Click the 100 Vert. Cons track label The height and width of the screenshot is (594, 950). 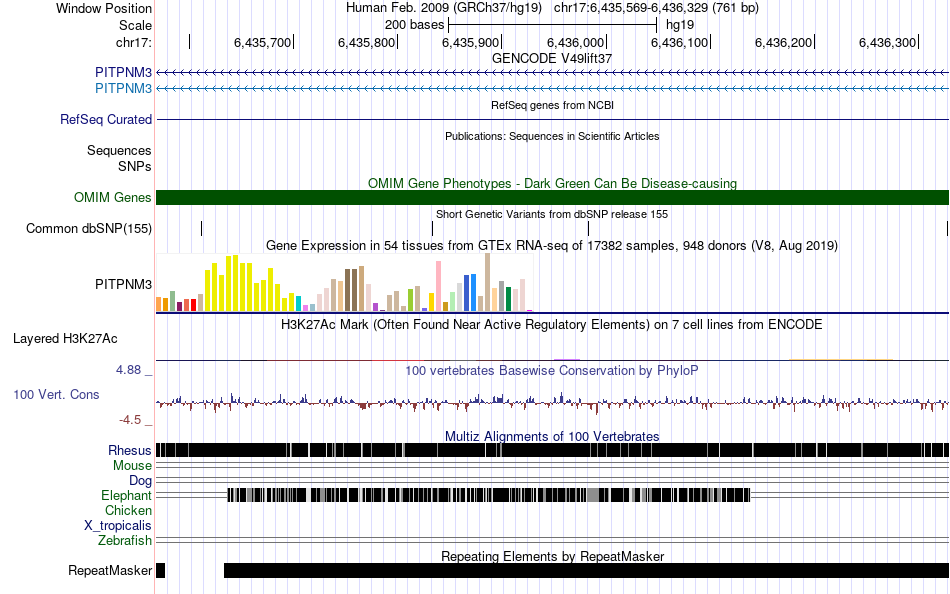pyautogui.click(x=56, y=395)
